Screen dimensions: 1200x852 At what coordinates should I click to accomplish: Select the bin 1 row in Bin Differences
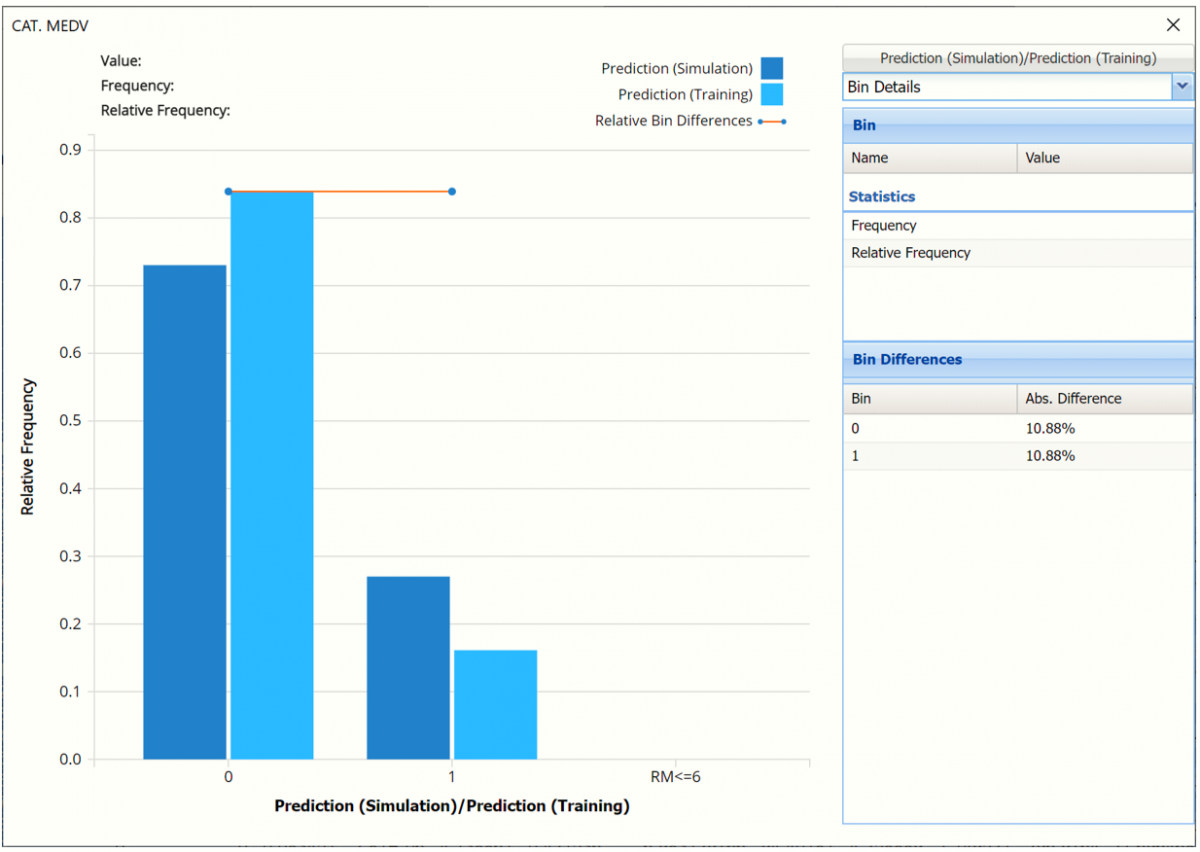[1017, 456]
